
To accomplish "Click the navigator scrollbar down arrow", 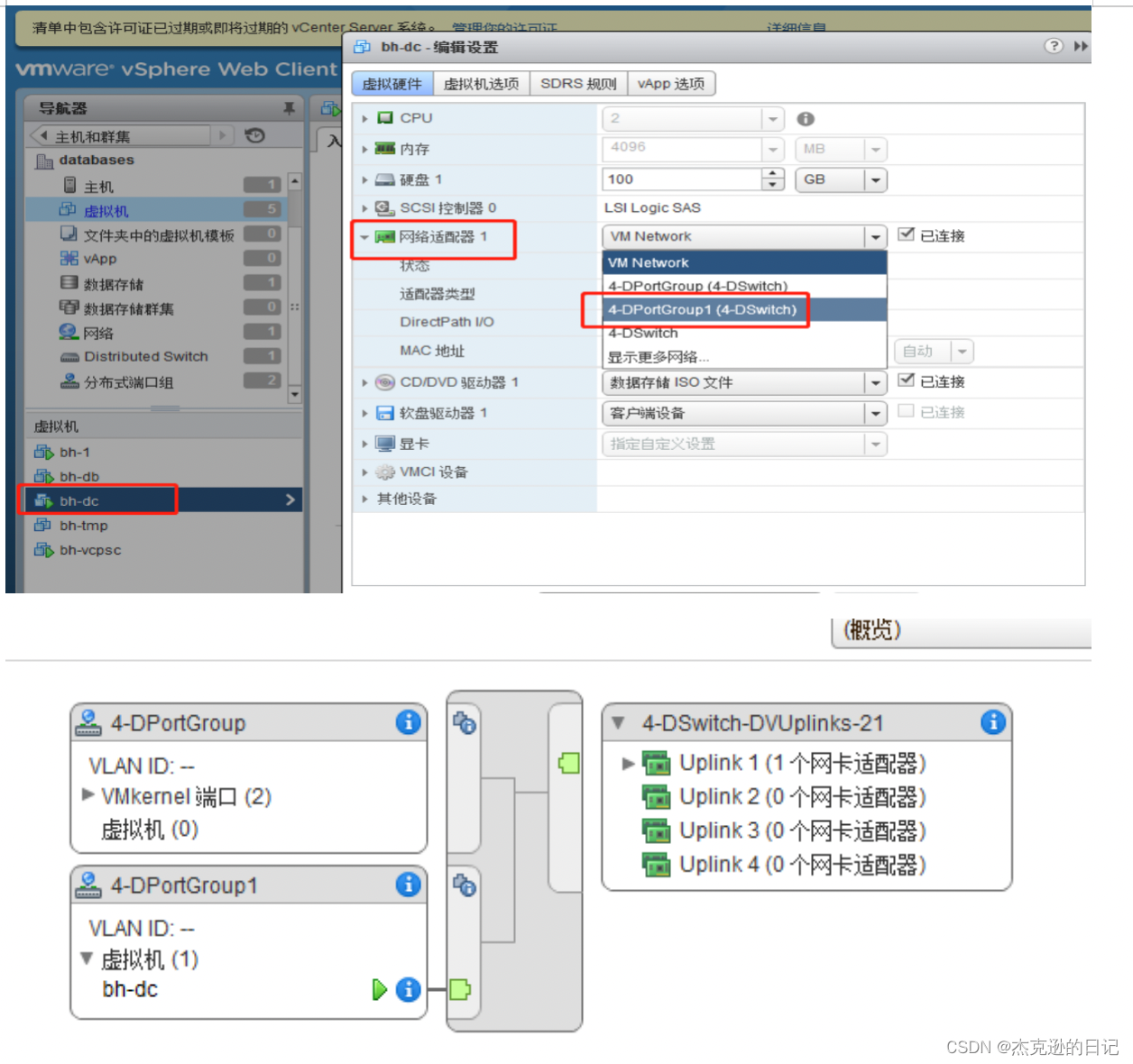I will click(294, 394).
